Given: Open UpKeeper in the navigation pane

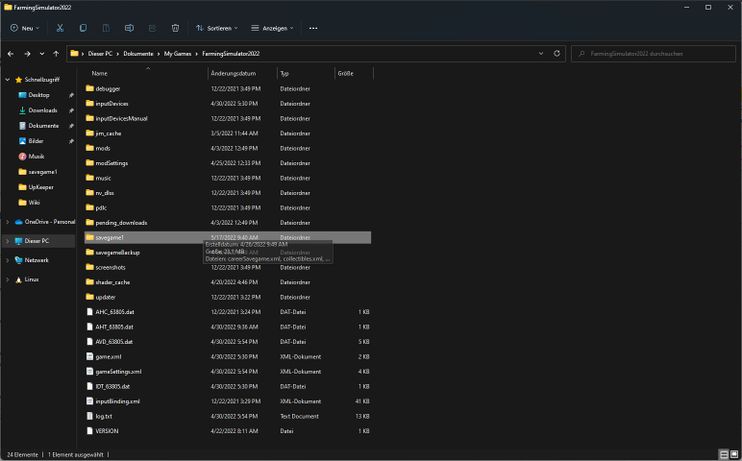Looking at the screenshot, I should pyautogui.click(x=41, y=187).
